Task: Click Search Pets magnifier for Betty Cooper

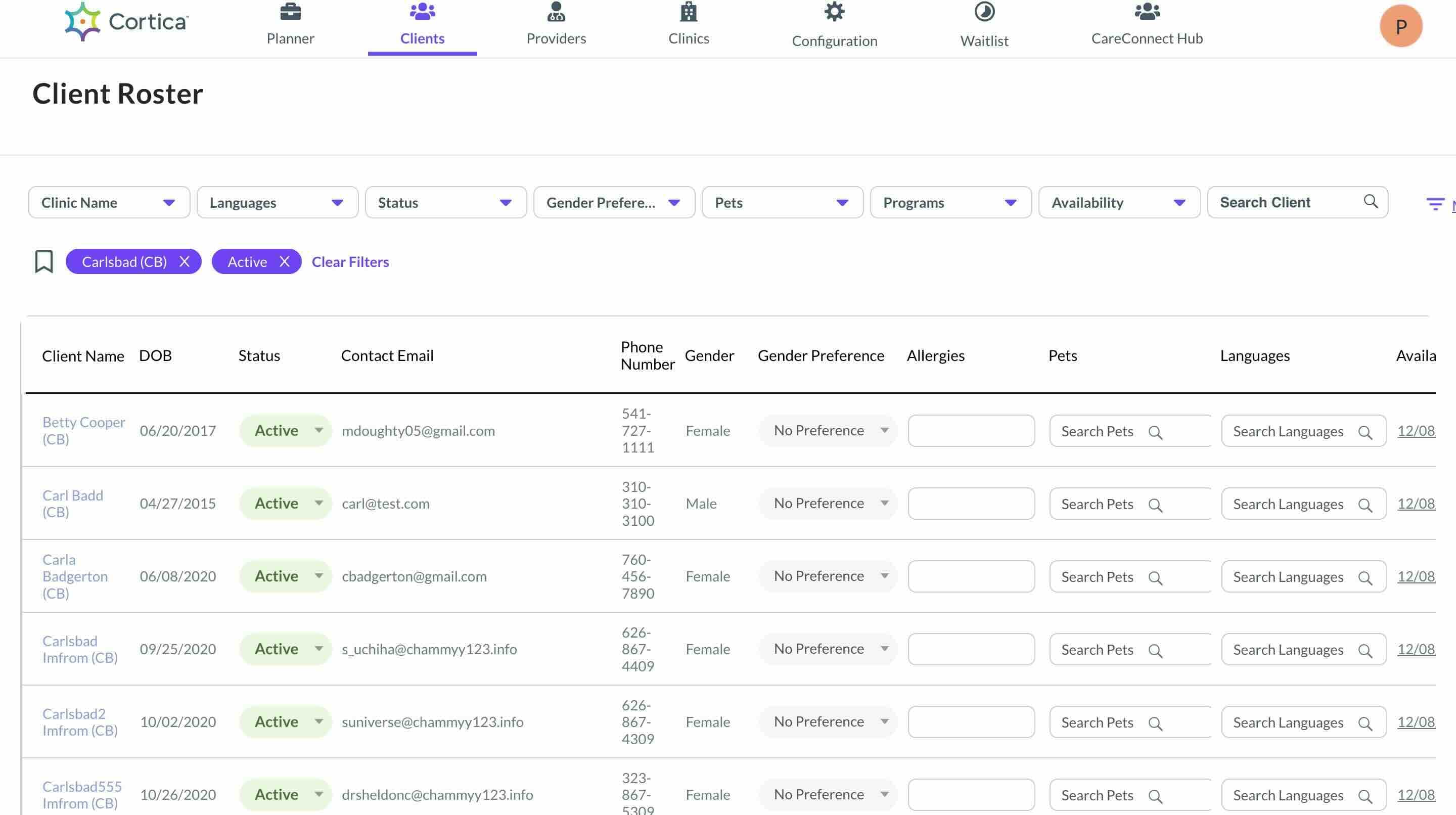Action: pos(1155,432)
